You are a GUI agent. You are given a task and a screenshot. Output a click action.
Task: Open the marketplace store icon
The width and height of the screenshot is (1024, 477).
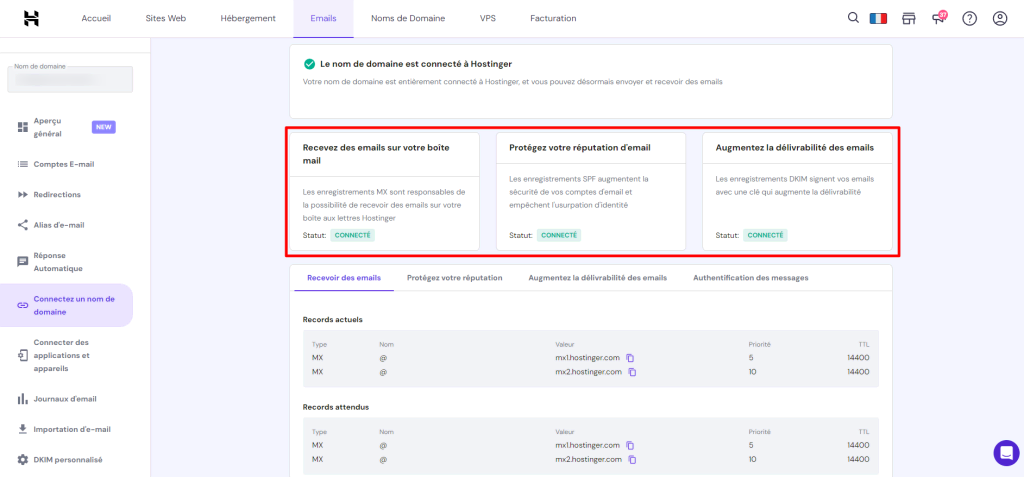coord(909,18)
